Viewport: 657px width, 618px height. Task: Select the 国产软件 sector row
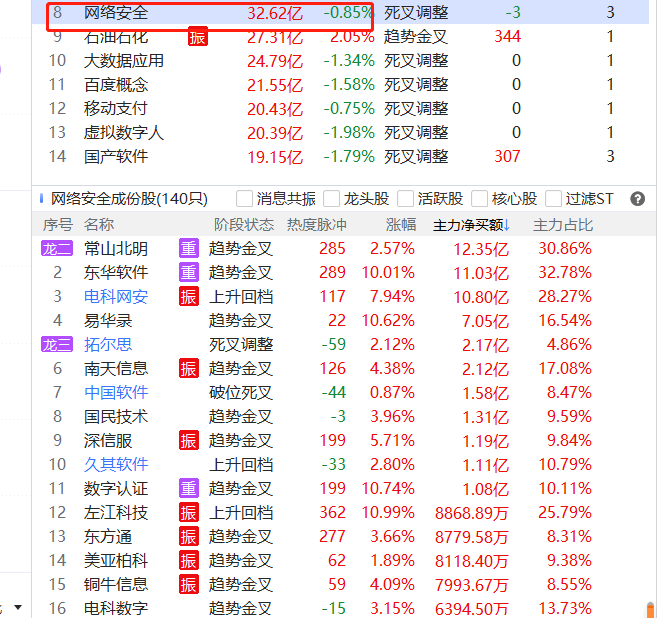pos(340,157)
